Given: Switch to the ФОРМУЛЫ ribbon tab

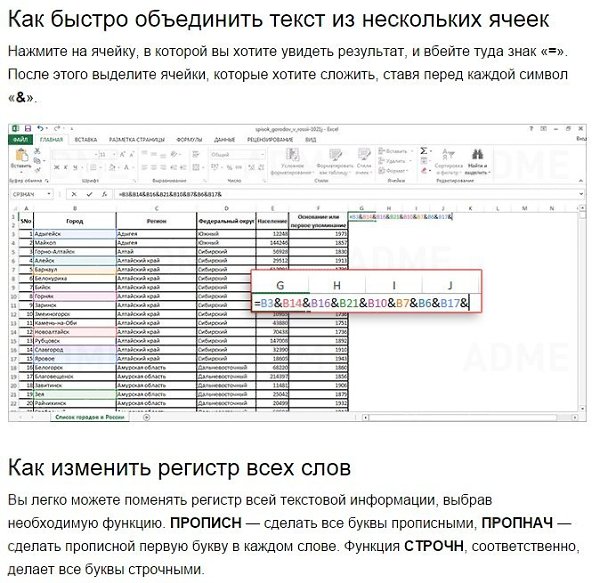Looking at the screenshot, I should [189, 140].
